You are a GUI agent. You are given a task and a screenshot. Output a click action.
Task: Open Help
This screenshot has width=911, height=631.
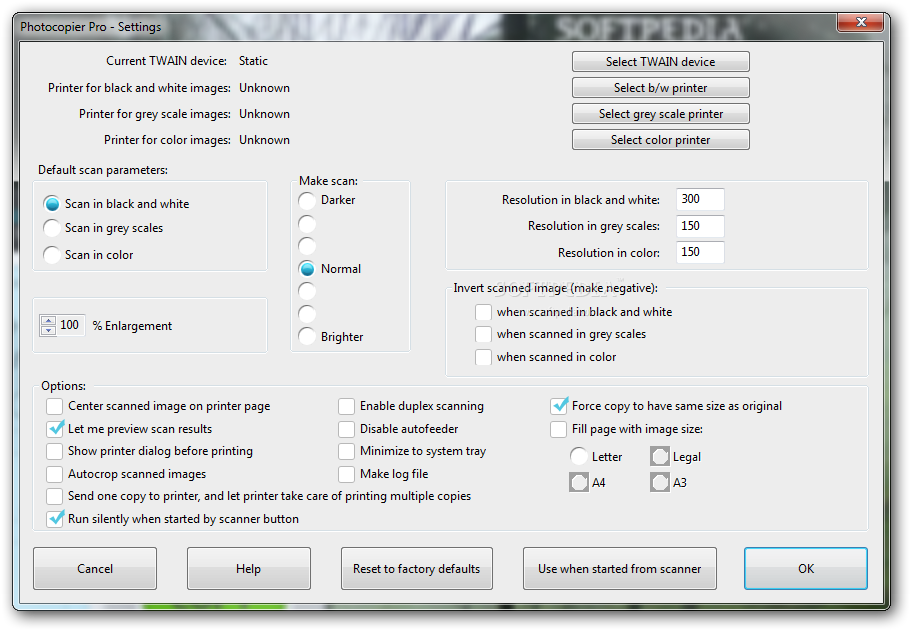click(x=249, y=568)
